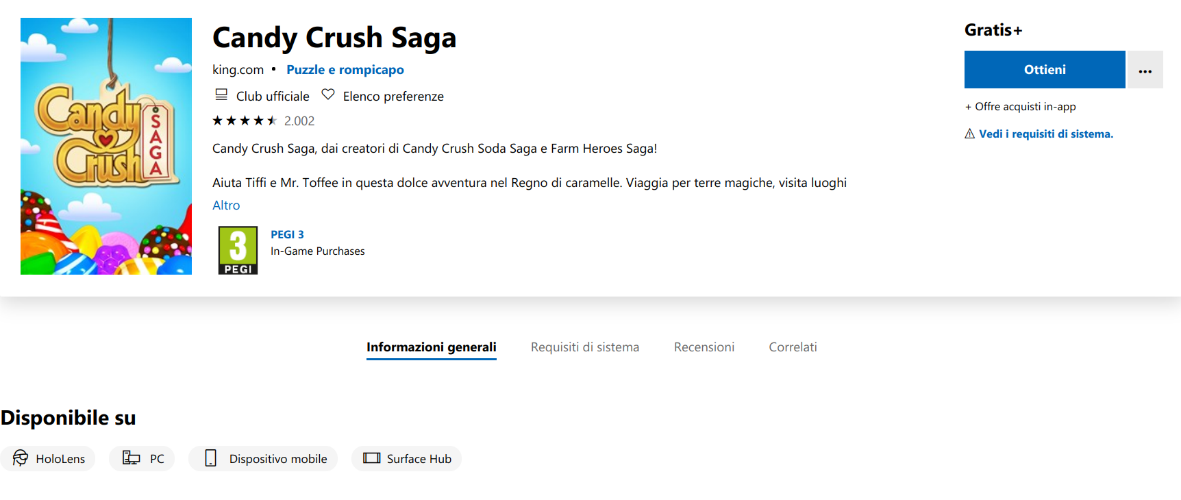Open the three-dot more options menu
Screen dimensions: 1181x500
click(x=1146, y=70)
